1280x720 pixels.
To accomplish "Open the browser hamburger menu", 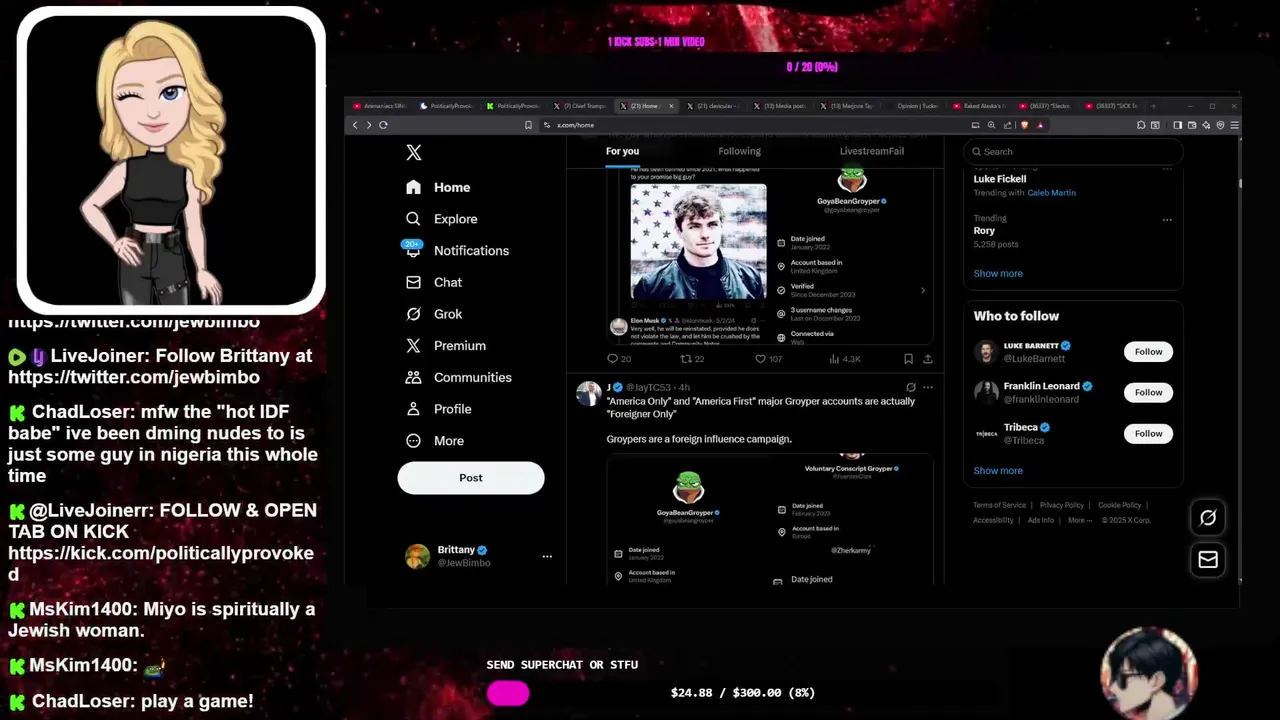I will [x=1235, y=125].
